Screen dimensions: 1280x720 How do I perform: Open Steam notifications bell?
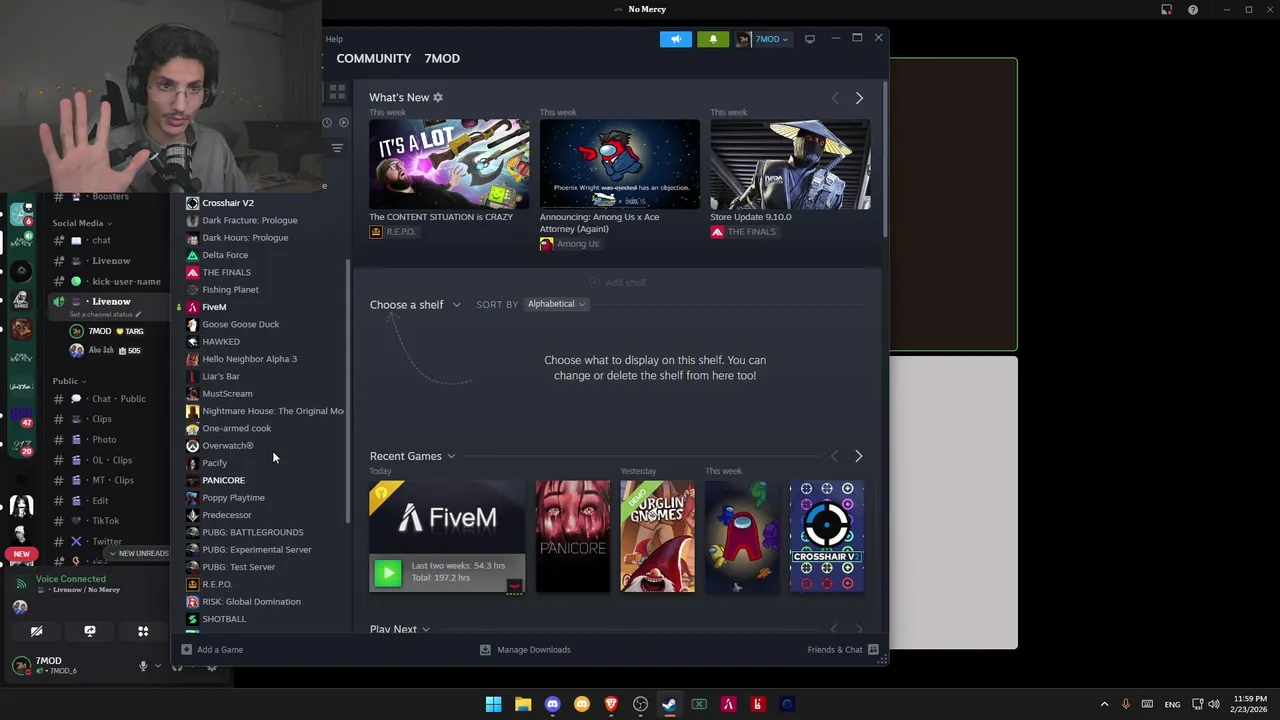point(713,39)
